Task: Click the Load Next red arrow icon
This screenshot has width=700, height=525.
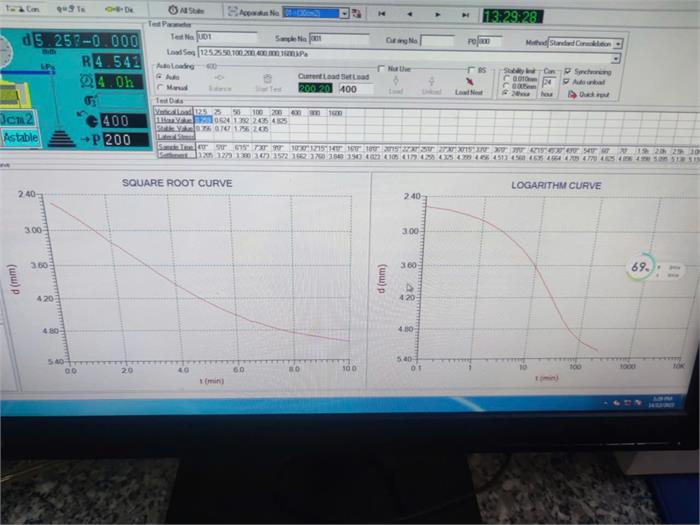Action: (469, 81)
